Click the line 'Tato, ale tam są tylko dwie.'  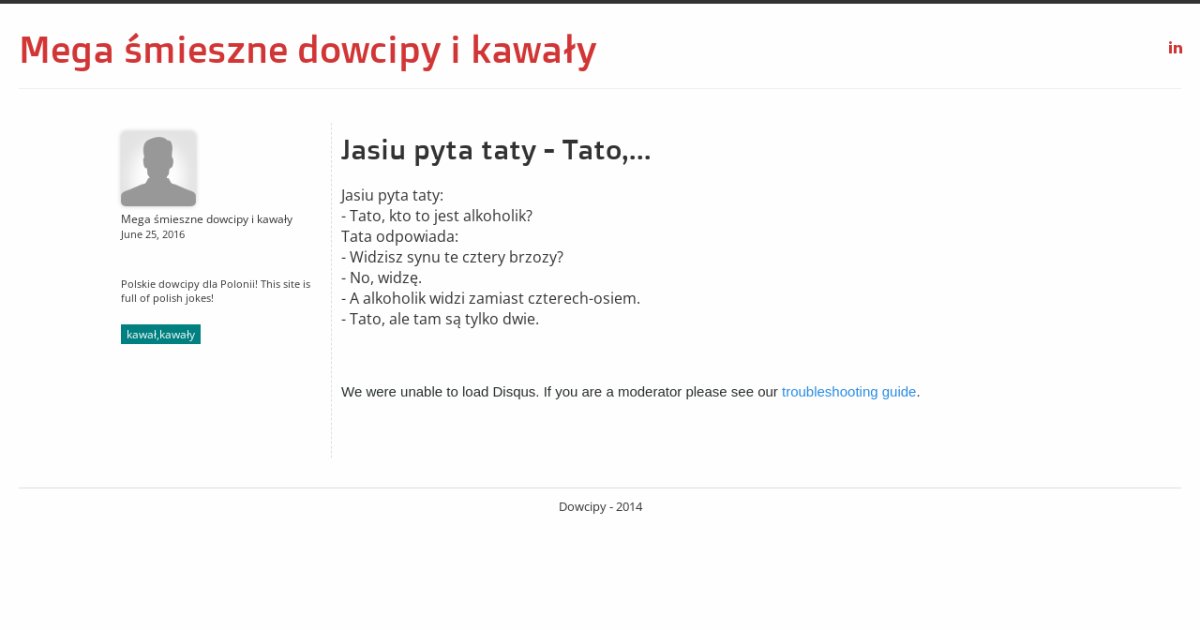pyautogui.click(x=444, y=319)
